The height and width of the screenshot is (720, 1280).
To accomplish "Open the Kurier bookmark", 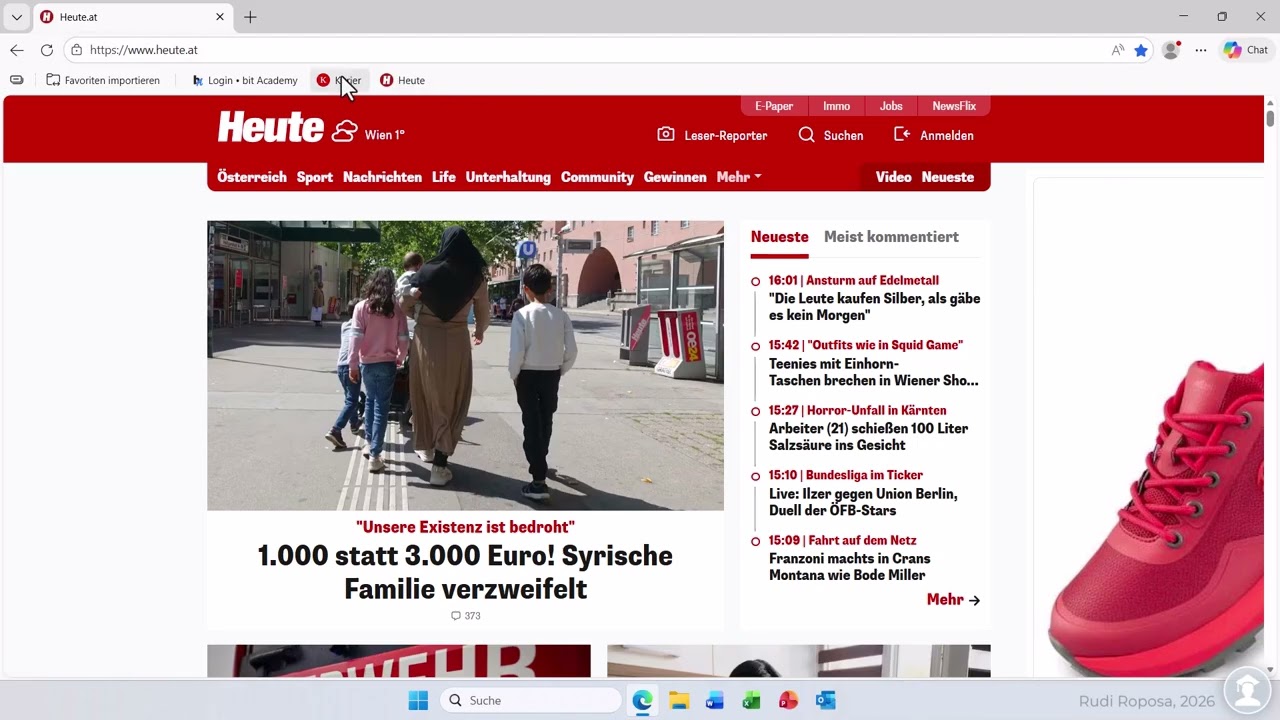I will coord(339,80).
